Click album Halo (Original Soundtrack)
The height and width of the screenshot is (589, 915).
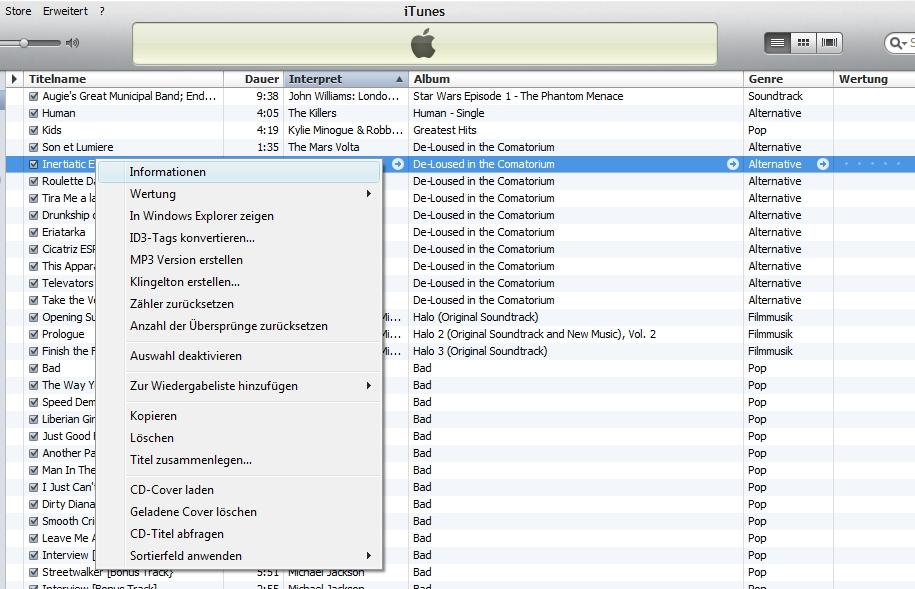point(476,317)
